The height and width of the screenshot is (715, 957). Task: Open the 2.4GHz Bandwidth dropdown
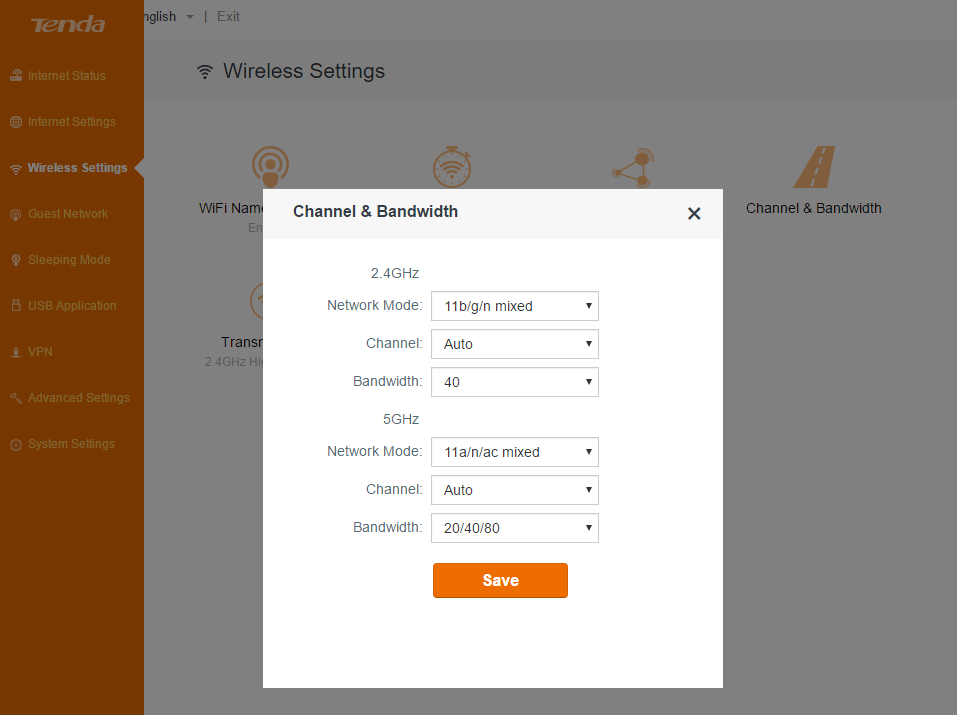coord(514,382)
